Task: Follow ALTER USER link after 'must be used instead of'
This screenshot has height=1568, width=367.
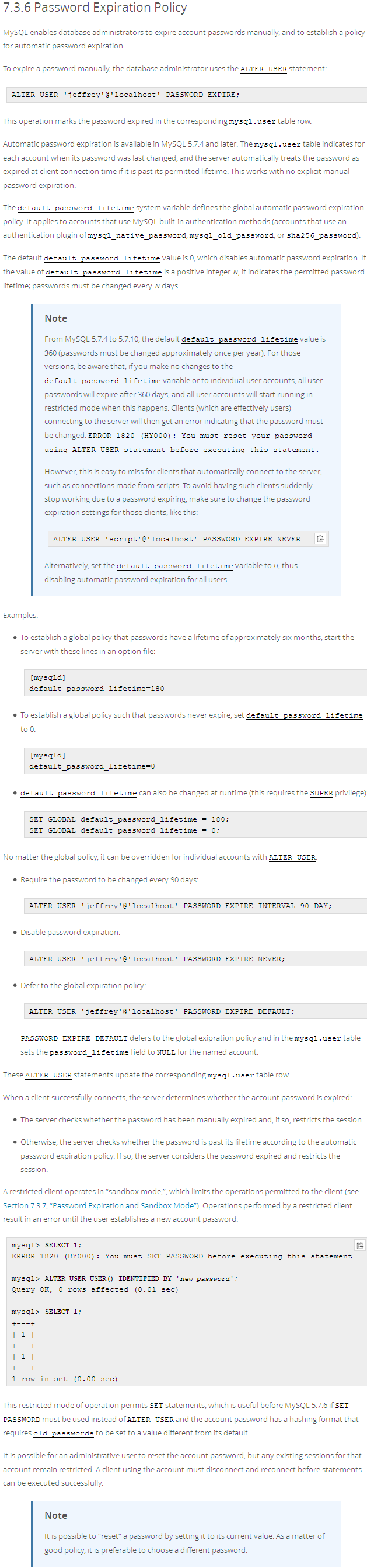Action: (x=151, y=1420)
